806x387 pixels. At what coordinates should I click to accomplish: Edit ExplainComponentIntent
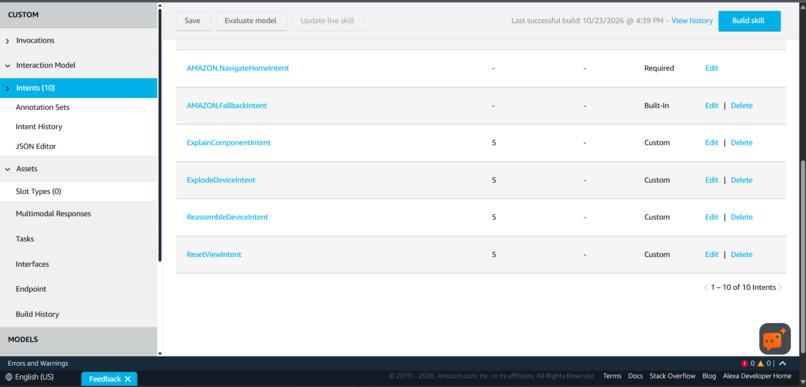tap(711, 142)
